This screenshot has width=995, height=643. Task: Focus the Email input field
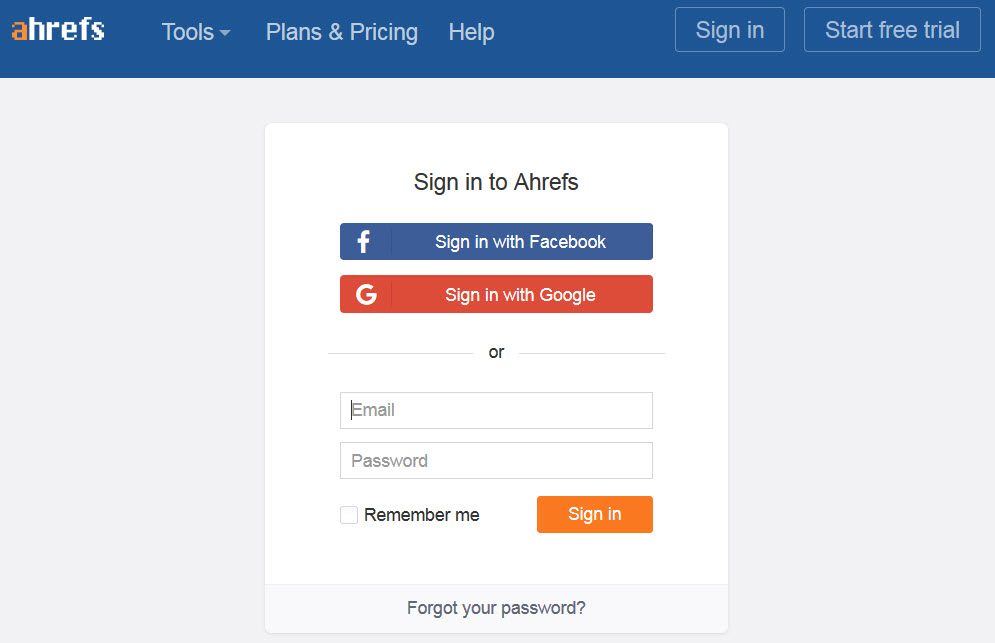coord(496,410)
